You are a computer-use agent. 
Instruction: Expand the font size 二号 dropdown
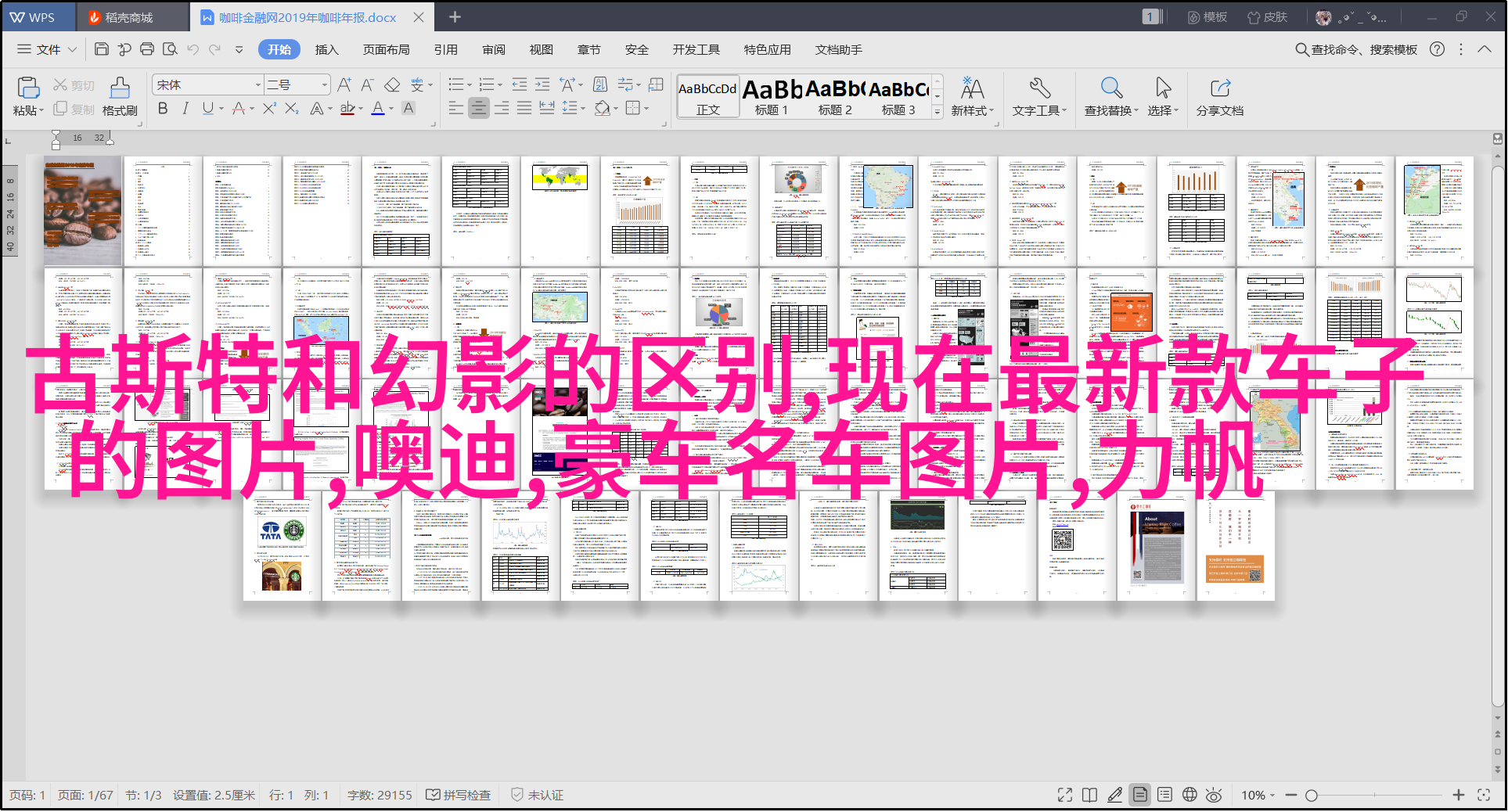tap(324, 84)
